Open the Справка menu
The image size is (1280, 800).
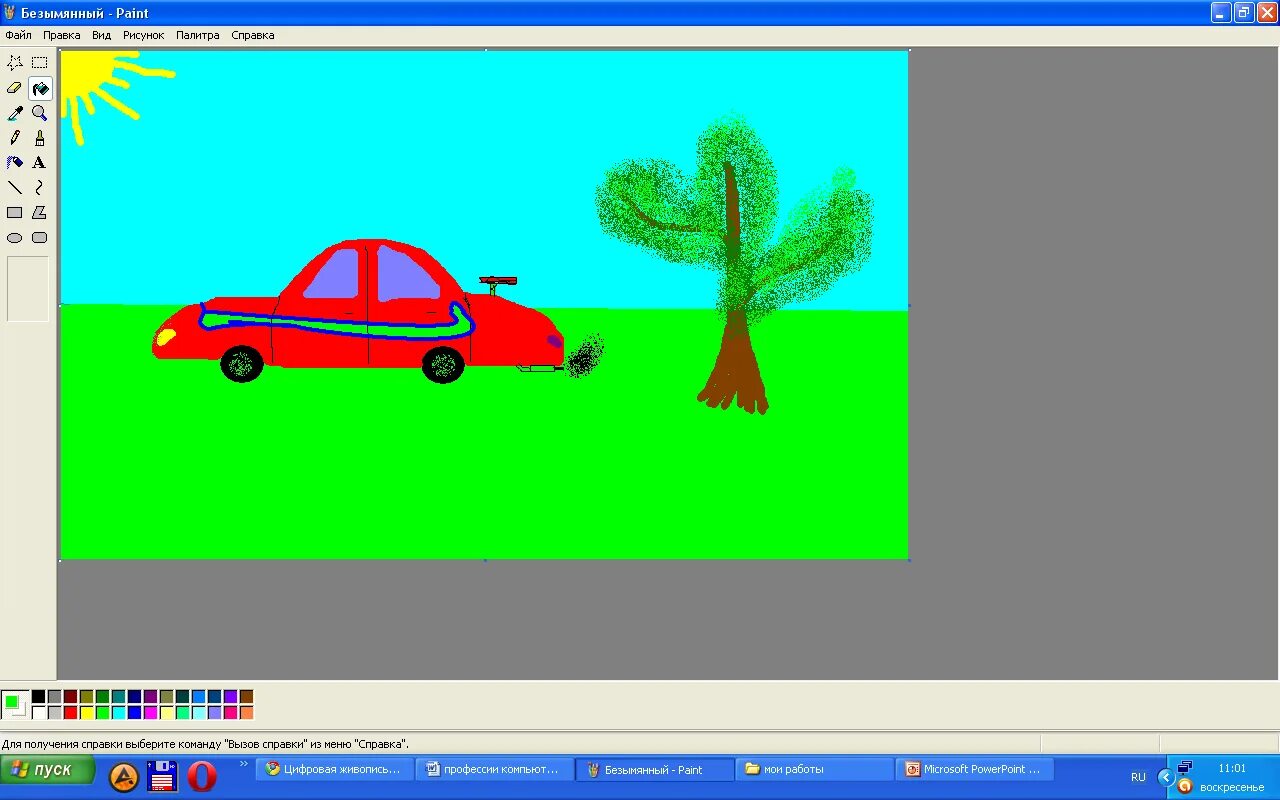[253, 35]
